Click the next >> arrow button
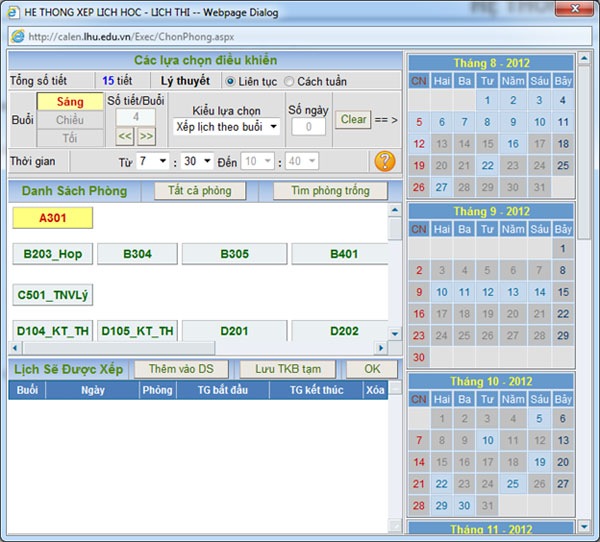 (x=146, y=137)
